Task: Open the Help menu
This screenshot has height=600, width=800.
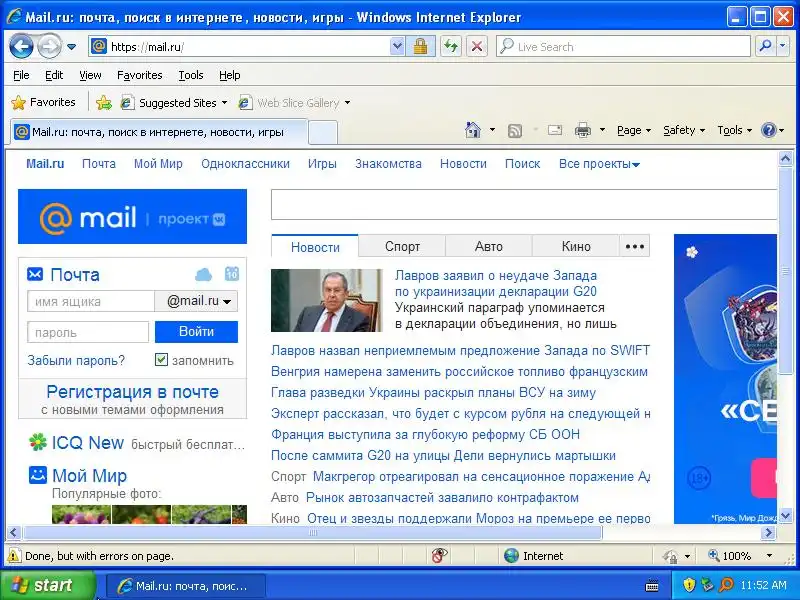Action: (230, 75)
